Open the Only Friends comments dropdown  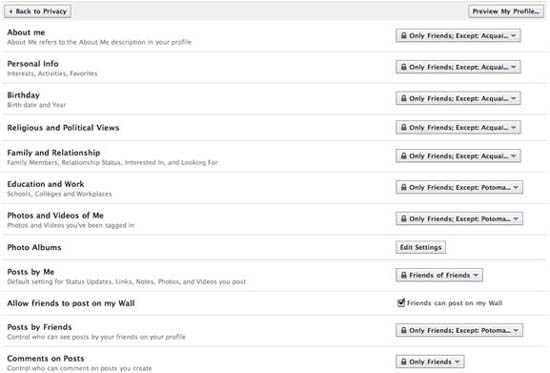[430, 361]
